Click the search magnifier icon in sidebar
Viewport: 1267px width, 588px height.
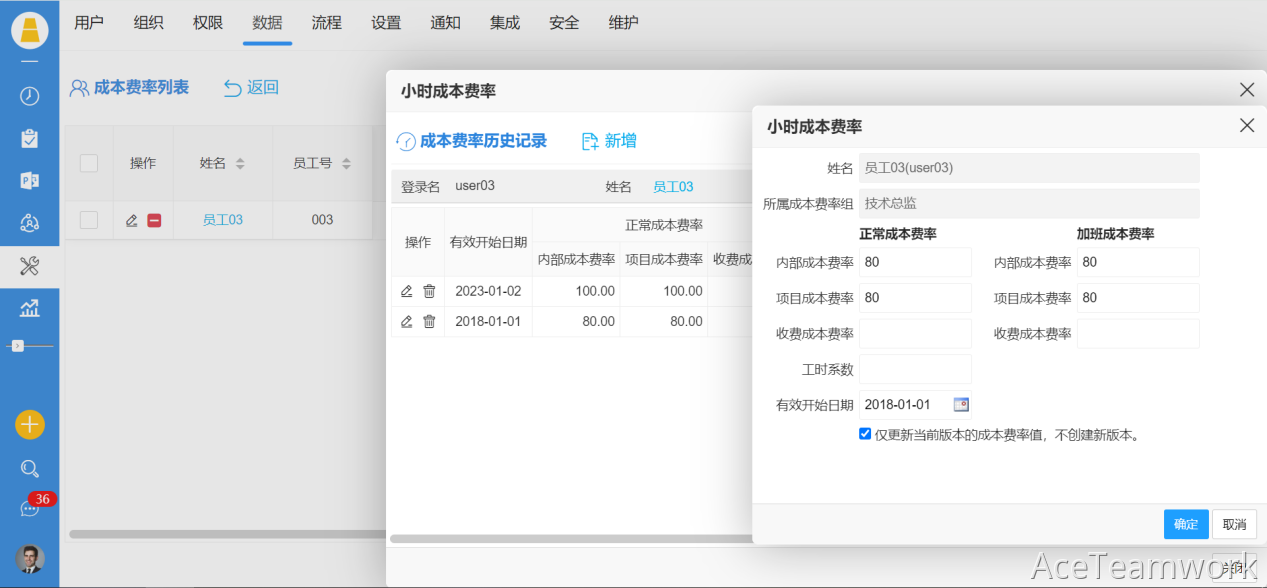[x=30, y=468]
